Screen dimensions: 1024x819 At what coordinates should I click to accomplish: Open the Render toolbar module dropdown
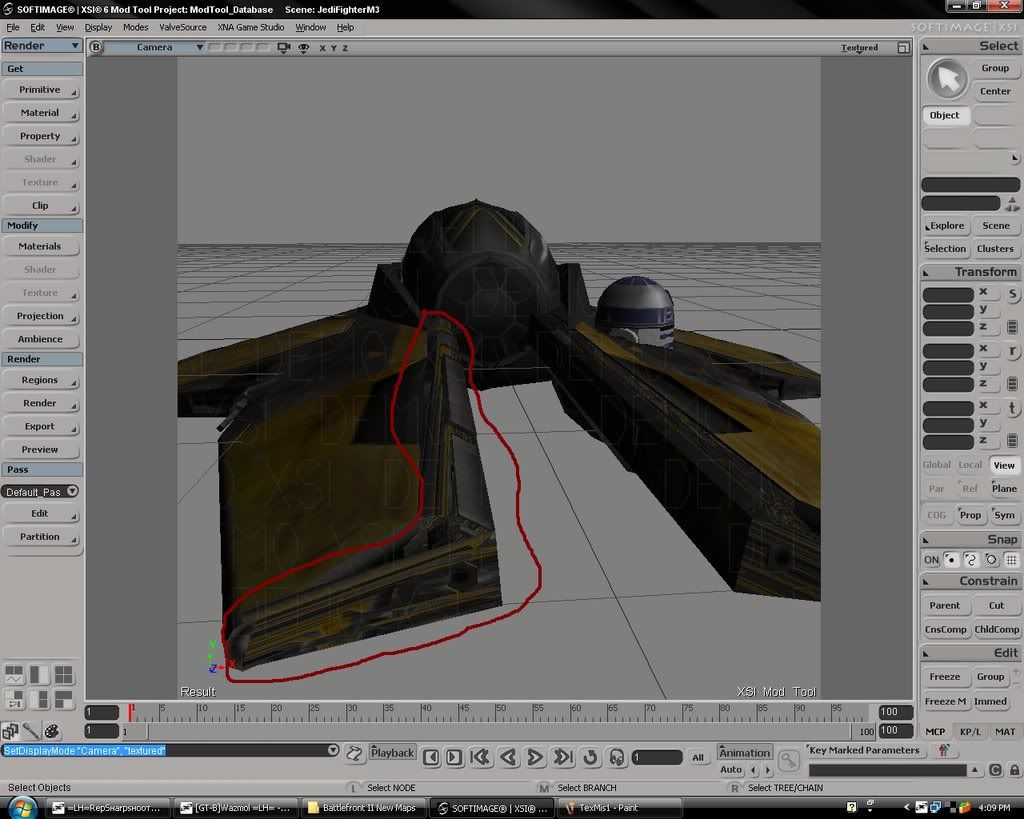pyautogui.click(x=41, y=46)
